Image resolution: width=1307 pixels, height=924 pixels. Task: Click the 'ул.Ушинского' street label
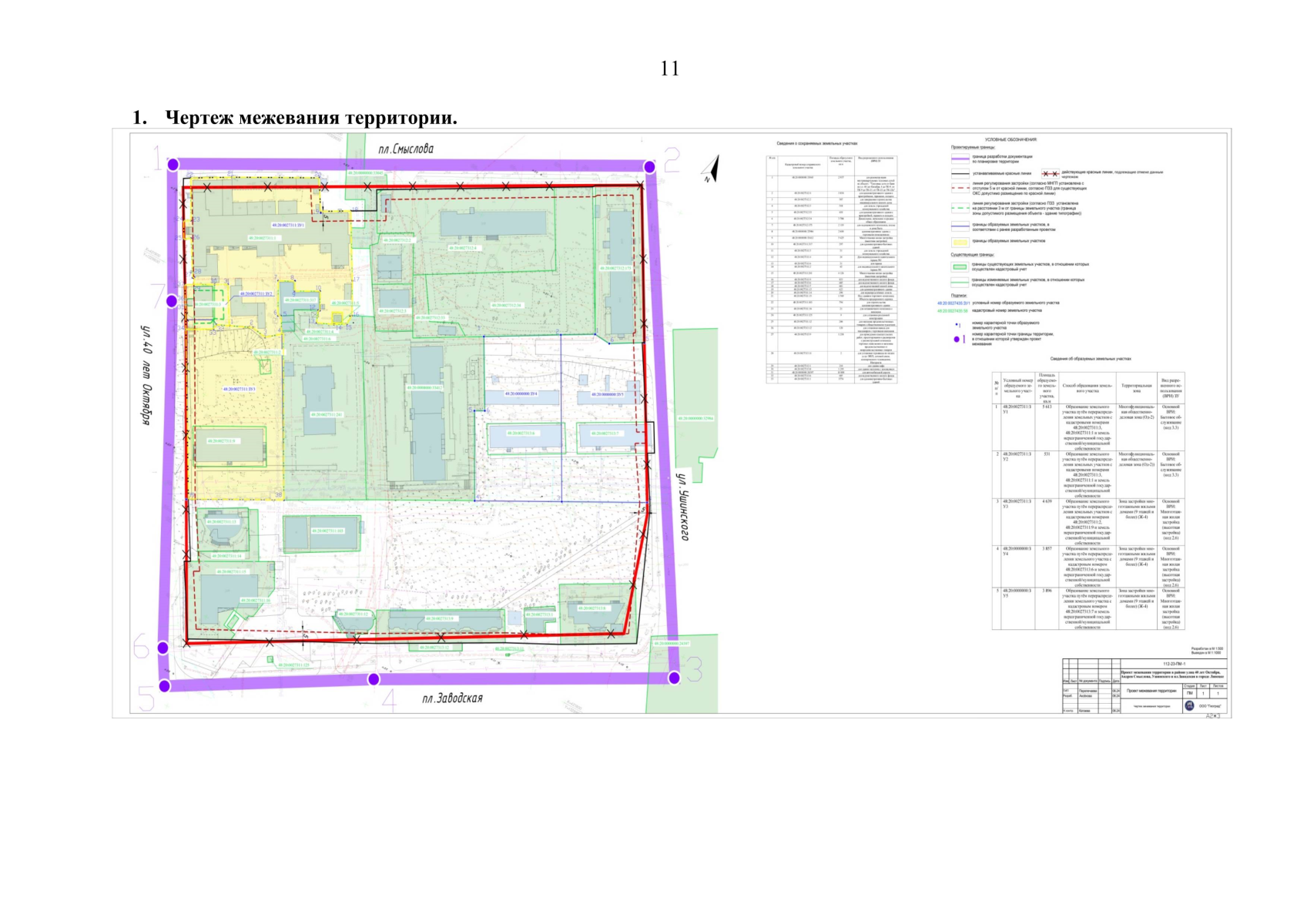click(681, 504)
